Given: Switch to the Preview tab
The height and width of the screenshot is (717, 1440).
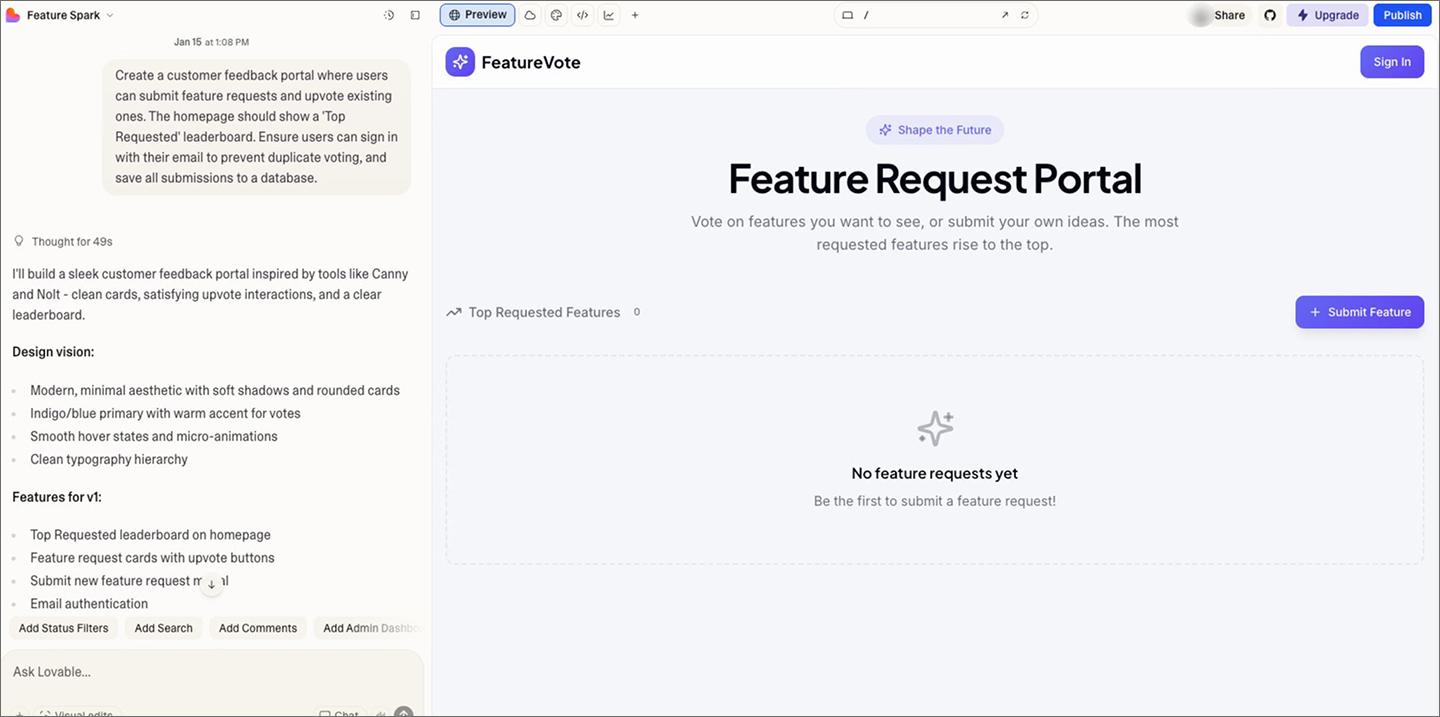Looking at the screenshot, I should [x=477, y=14].
